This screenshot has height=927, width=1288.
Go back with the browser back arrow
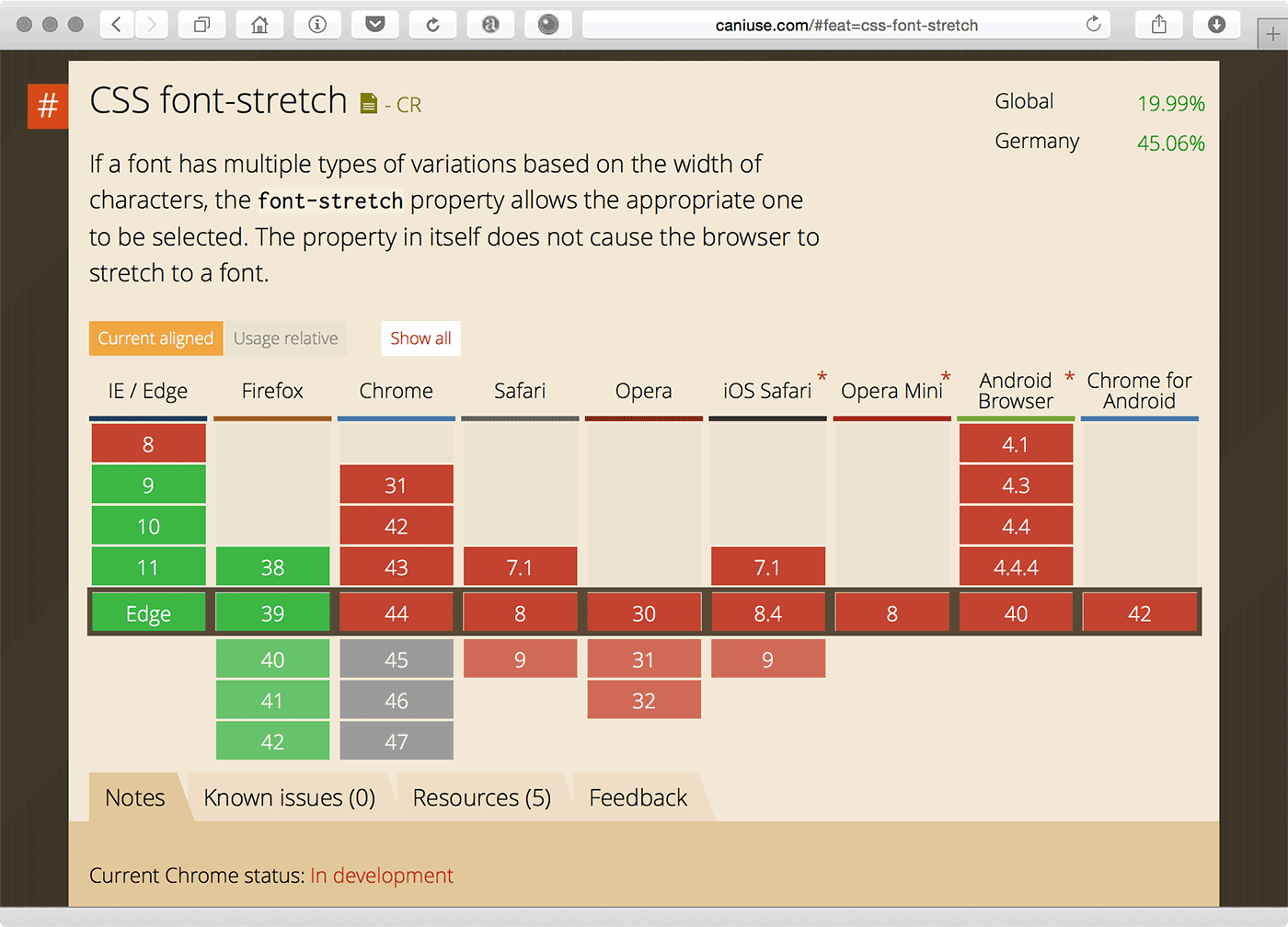117,25
